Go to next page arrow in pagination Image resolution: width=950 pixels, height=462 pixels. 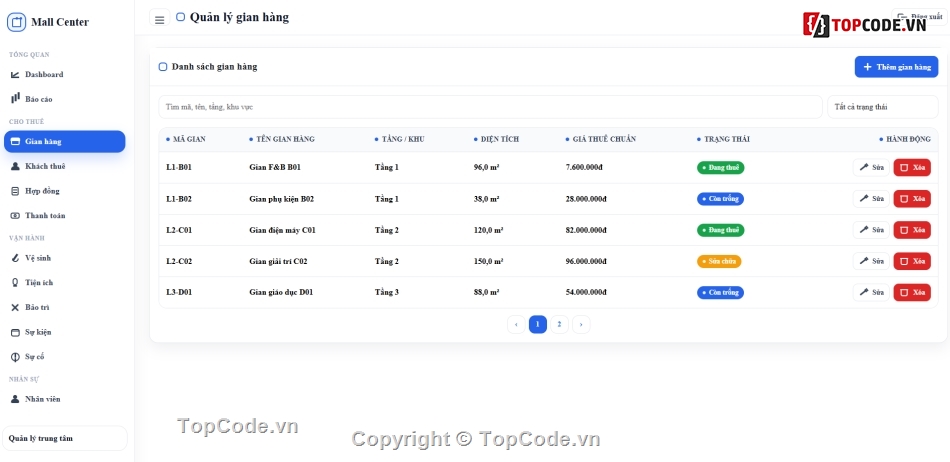tap(581, 325)
